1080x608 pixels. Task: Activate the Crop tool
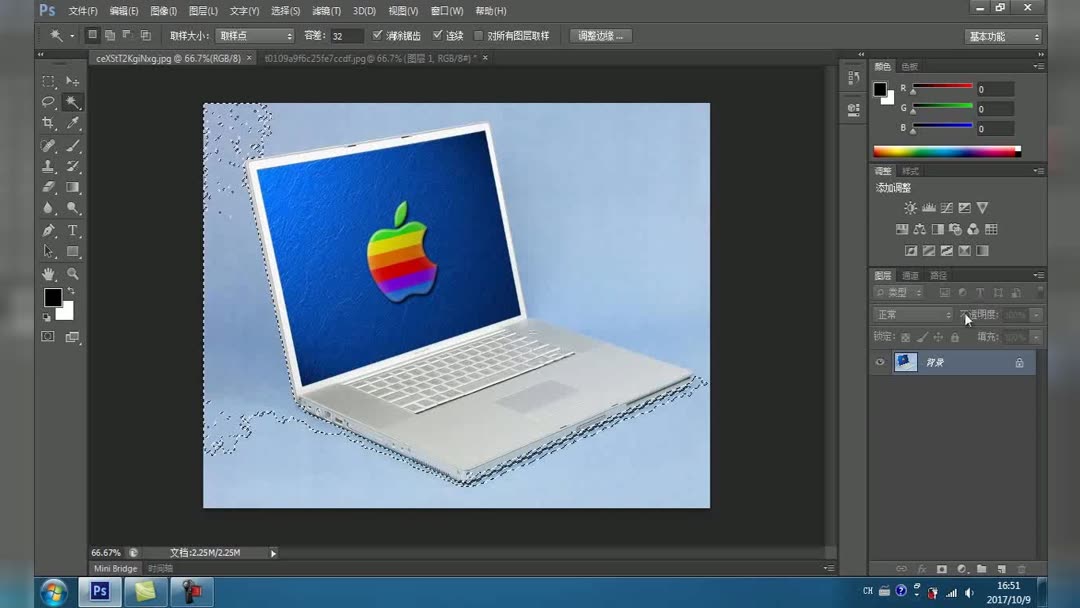click(x=47, y=123)
